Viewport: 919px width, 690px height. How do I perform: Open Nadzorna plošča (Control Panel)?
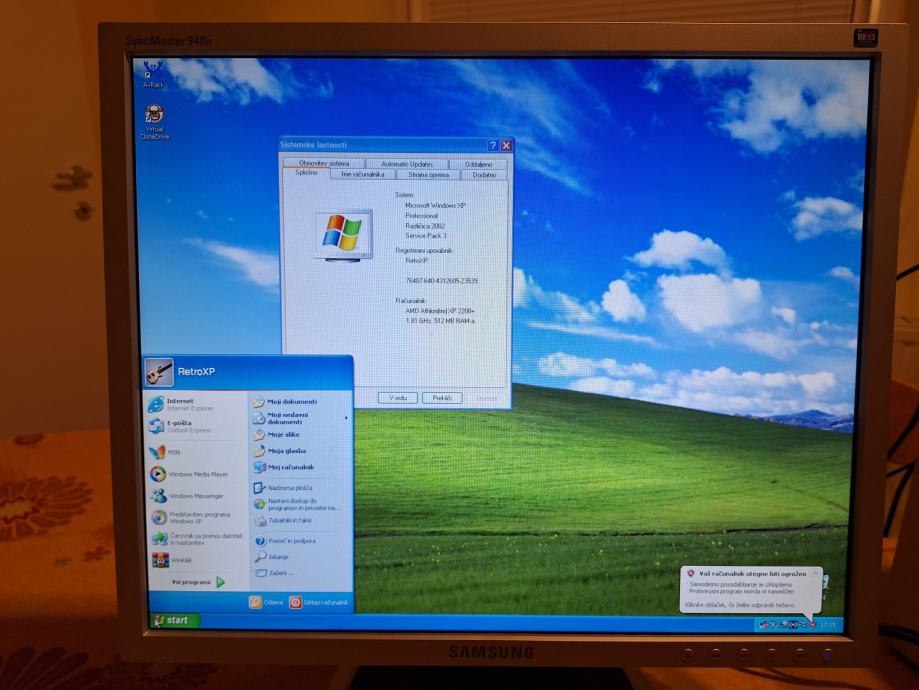pos(289,488)
